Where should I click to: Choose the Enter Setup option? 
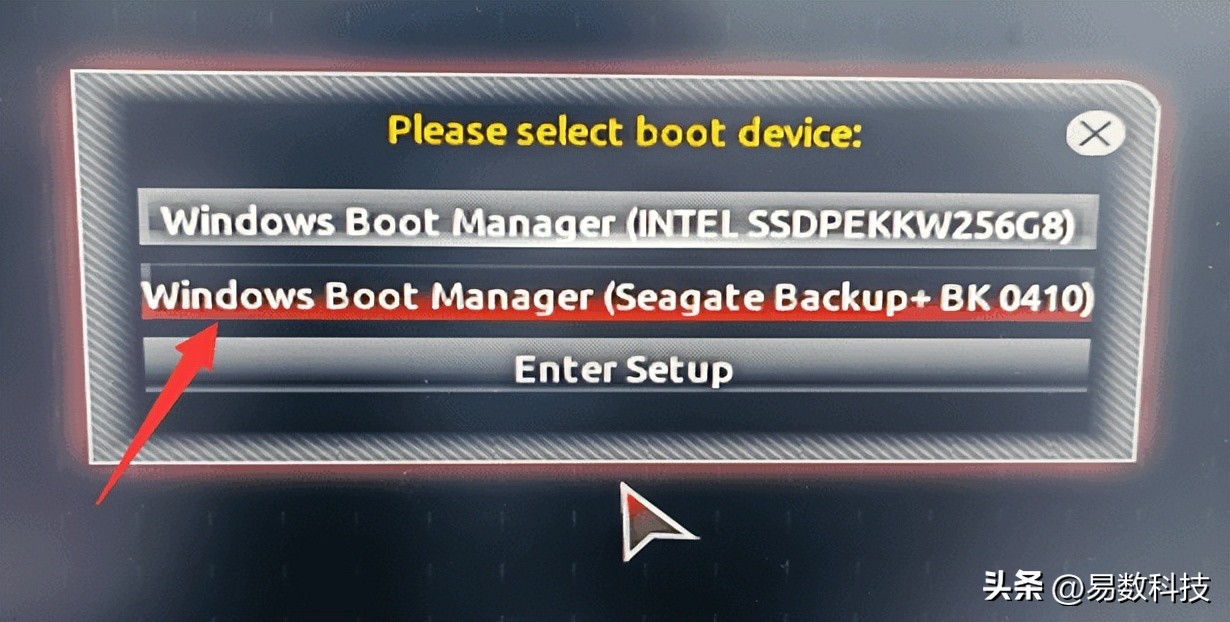point(618,369)
